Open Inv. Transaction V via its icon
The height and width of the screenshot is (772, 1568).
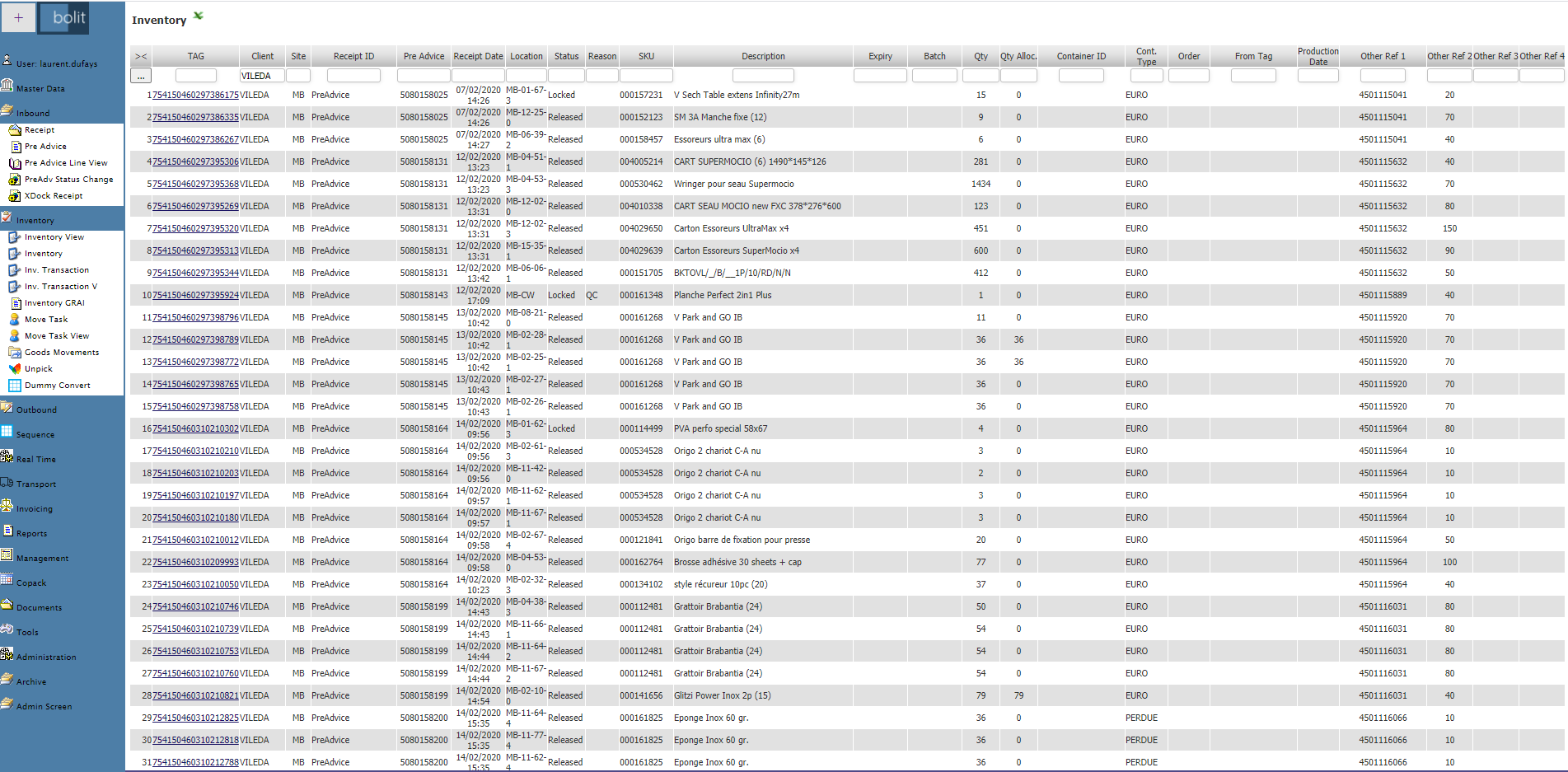click(15, 286)
